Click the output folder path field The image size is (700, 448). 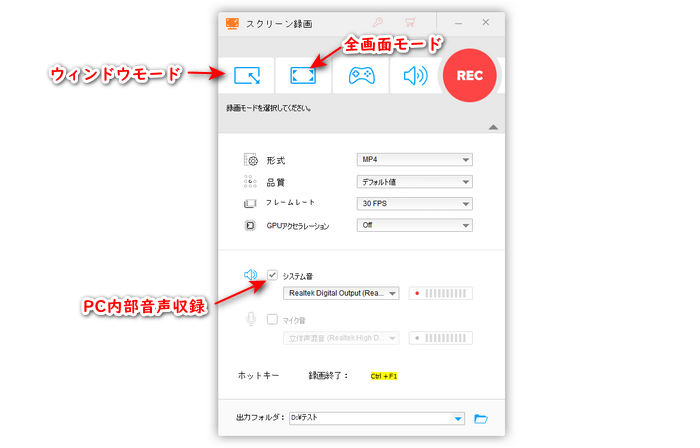pos(377,418)
